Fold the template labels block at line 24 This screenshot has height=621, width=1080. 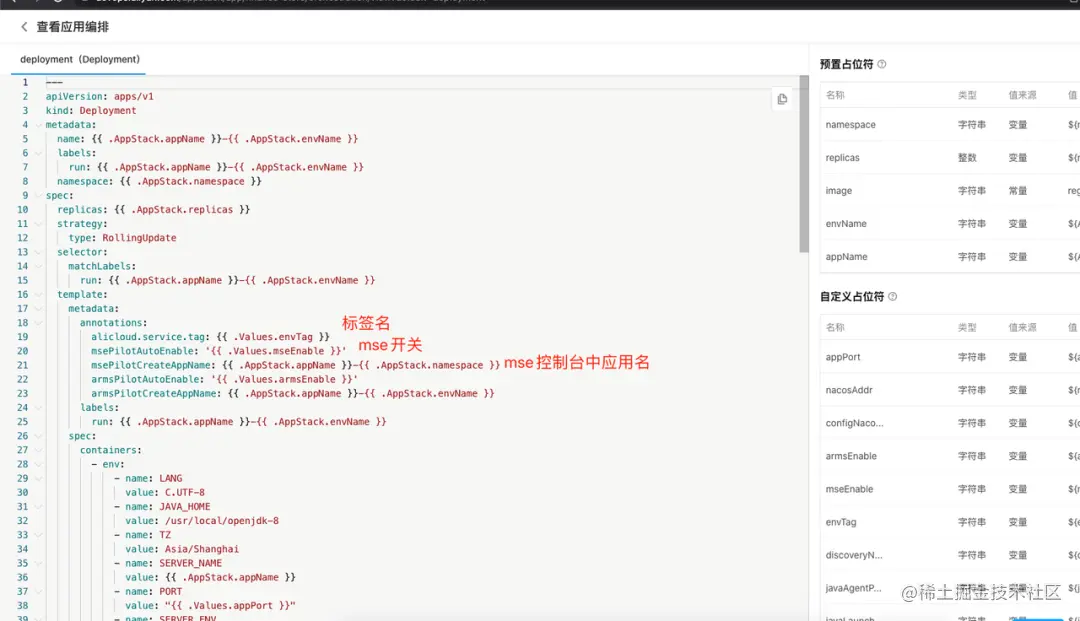point(39,408)
